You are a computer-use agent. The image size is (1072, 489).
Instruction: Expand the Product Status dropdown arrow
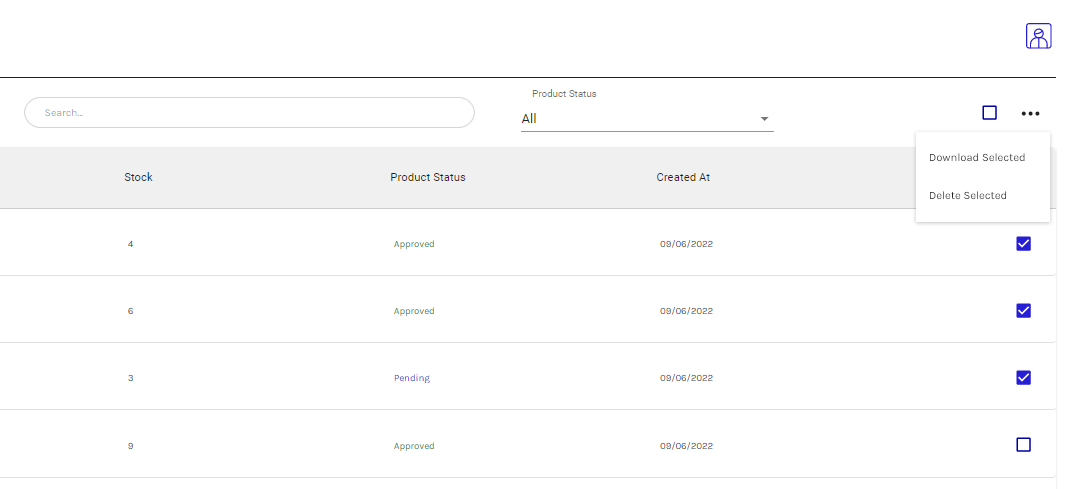[764, 119]
